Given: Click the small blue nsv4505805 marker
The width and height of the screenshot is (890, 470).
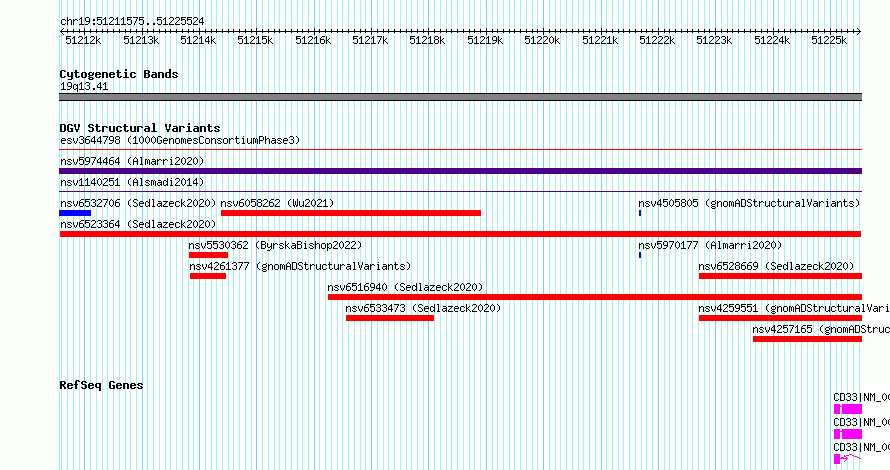Looking at the screenshot, I should [x=640, y=213].
